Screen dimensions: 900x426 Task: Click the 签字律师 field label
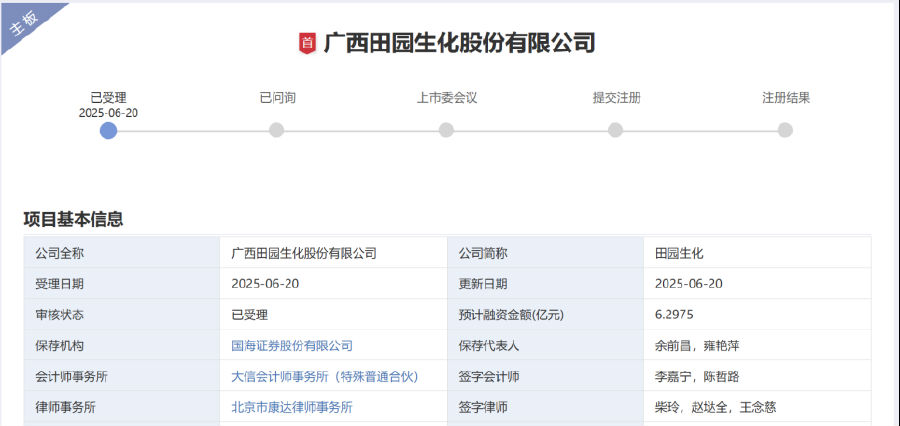(483, 408)
